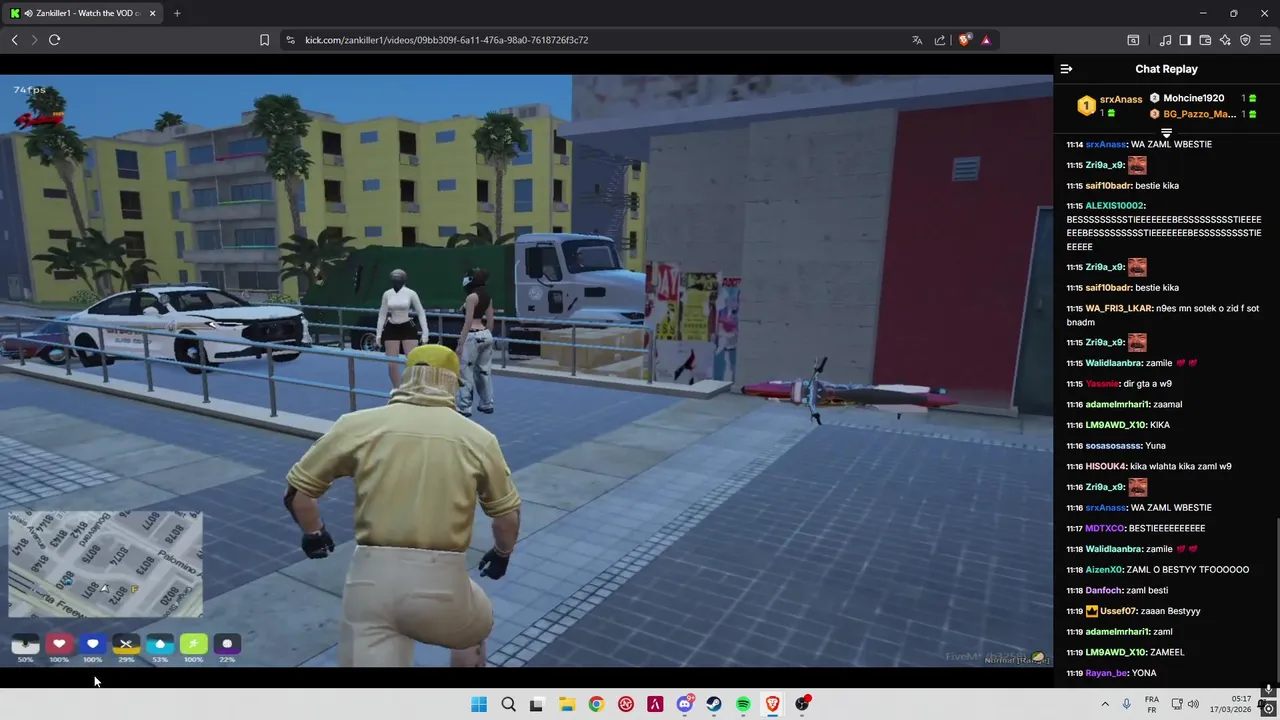Translate this page using the translate icon

pos(917,40)
